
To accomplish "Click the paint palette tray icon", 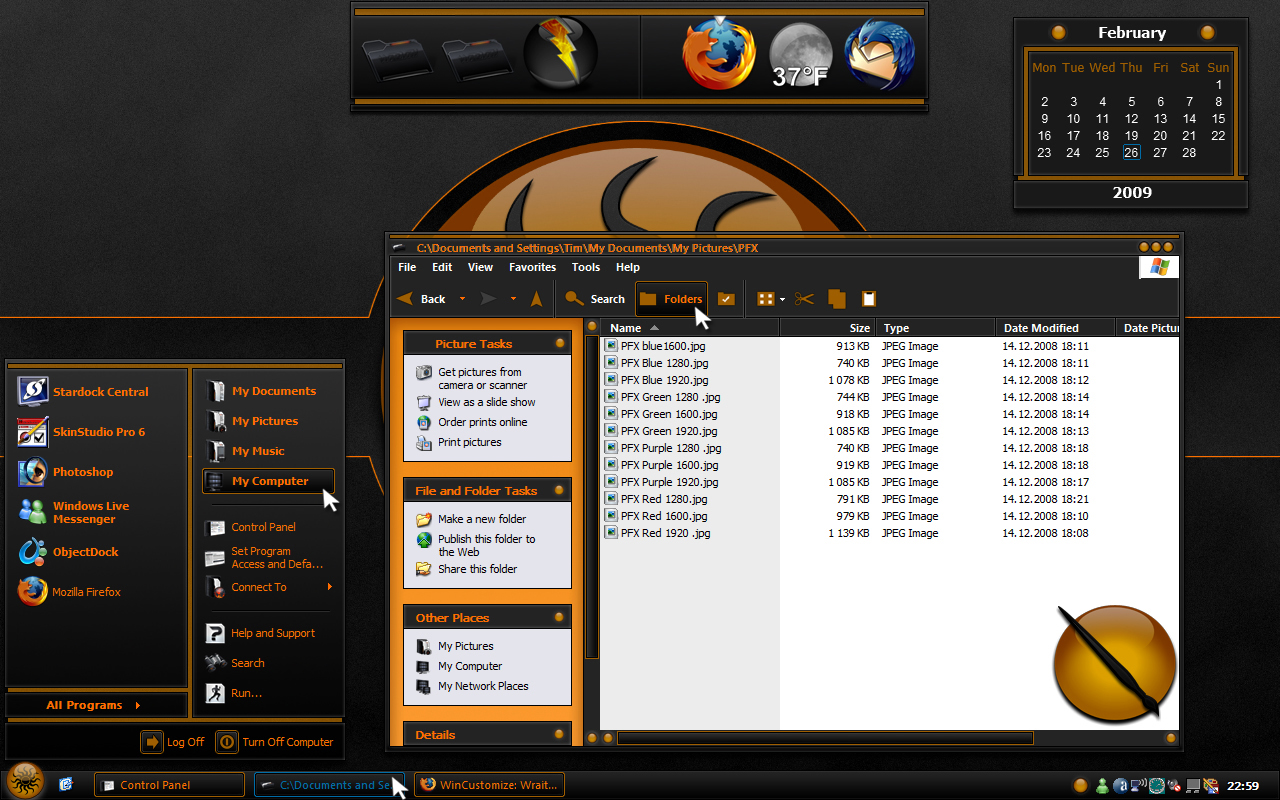I will (x=1212, y=786).
